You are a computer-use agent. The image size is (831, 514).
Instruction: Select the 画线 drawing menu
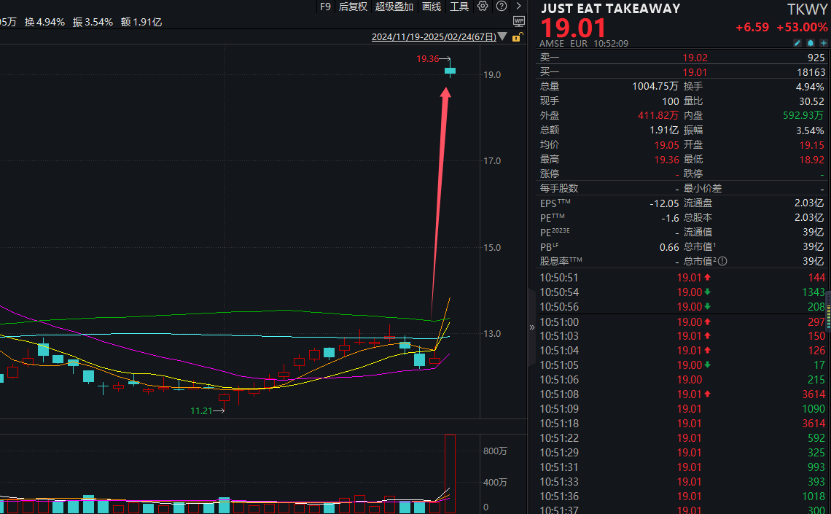[431, 7]
